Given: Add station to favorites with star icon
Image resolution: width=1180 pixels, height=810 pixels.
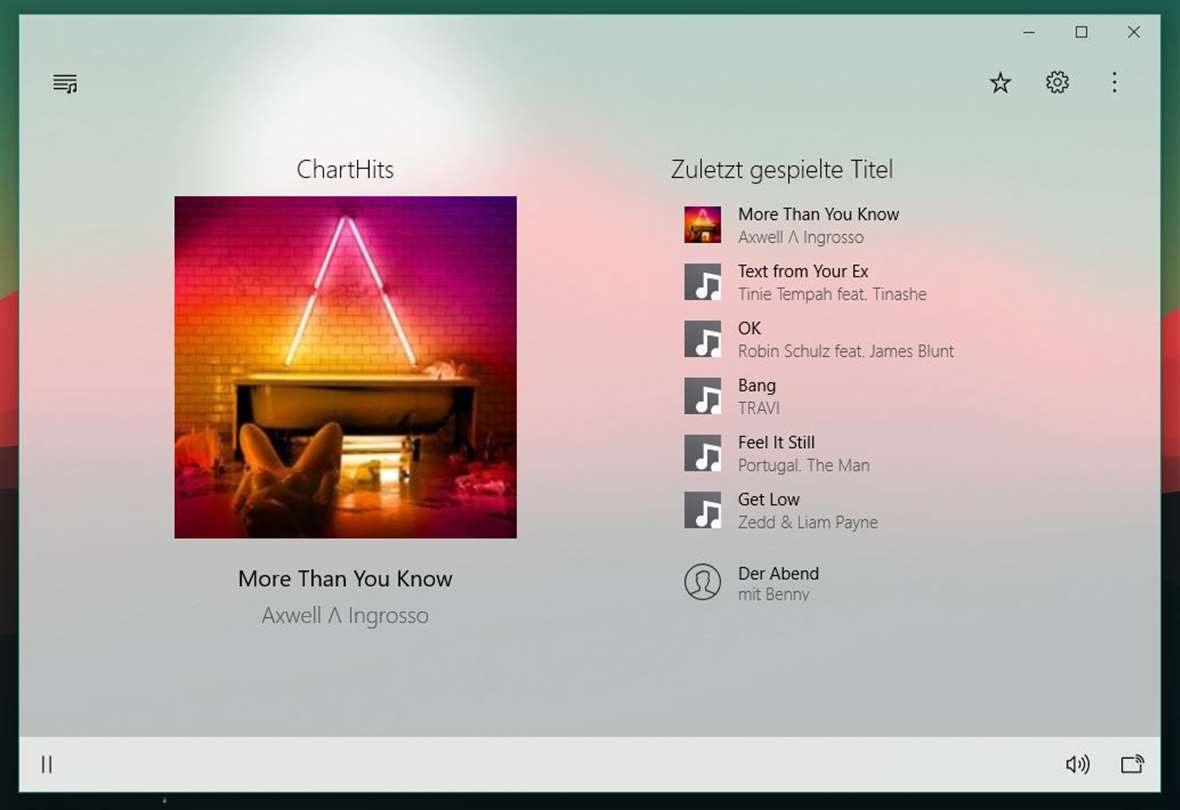Looking at the screenshot, I should pyautogui.click(x=1000, y=82).
